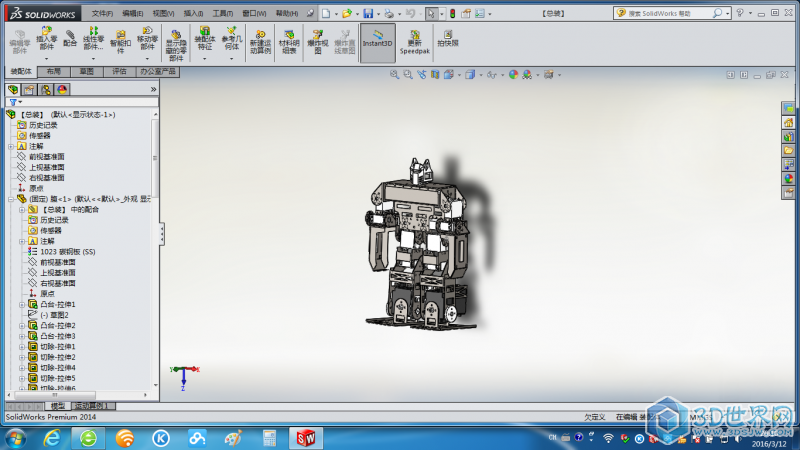Click Move Component (移动零部件) tool
This screenshot has width=800, height=450.
pyautogui.click(x=147, y=38)
